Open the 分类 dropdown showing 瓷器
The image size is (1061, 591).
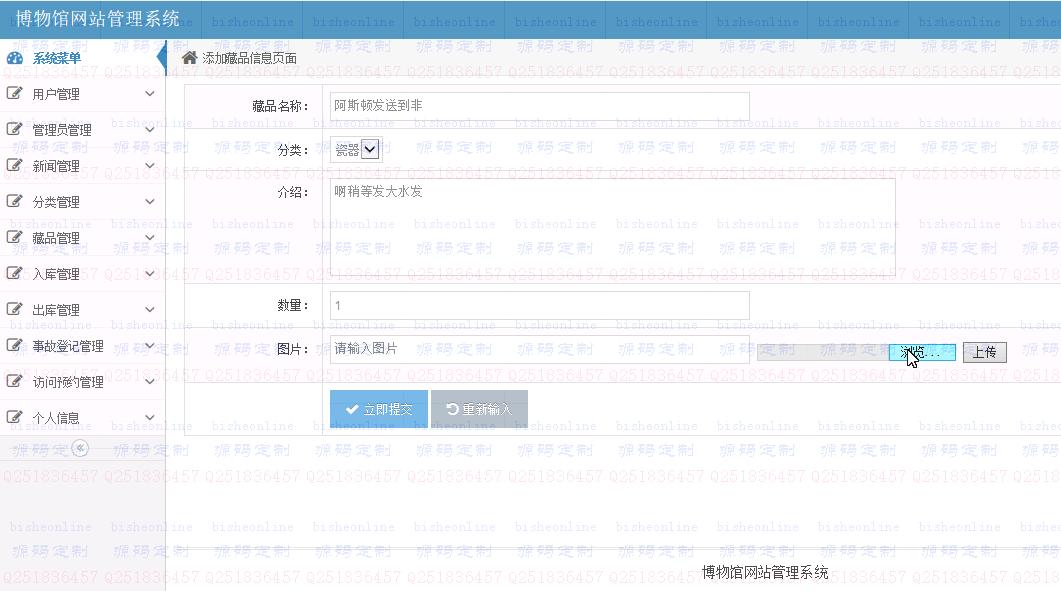coord(357,150)
